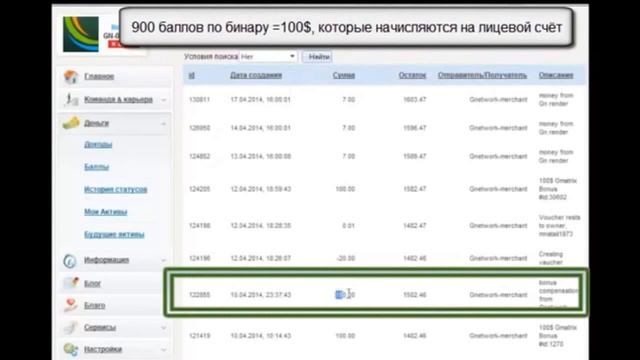Click the date 14.04.2014, 16:00:01
Viewport: 640px width, 360px height.
[260, 128]
